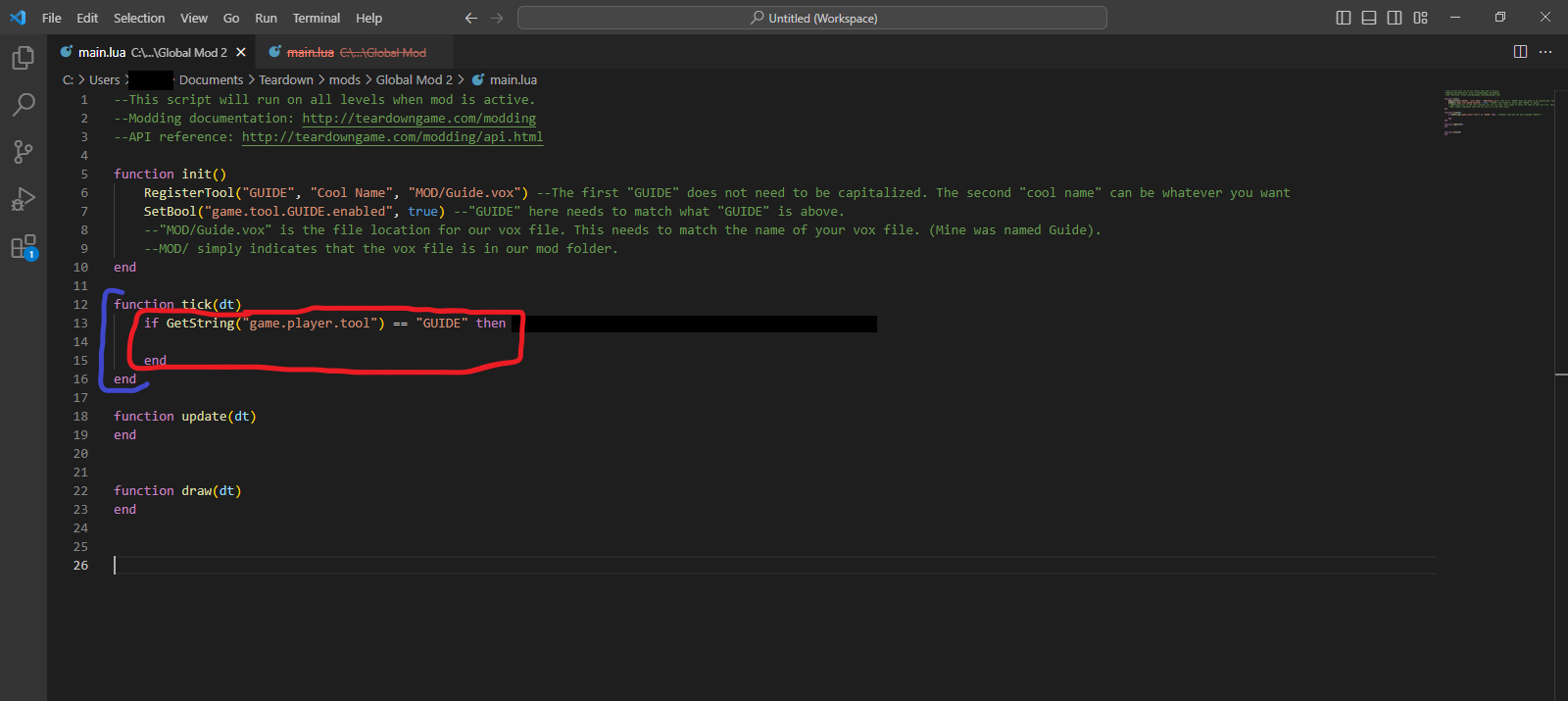This screenshot has width=1568, height=701.
Task: Click the 'end' on line 23
Action: coord(125,510)
